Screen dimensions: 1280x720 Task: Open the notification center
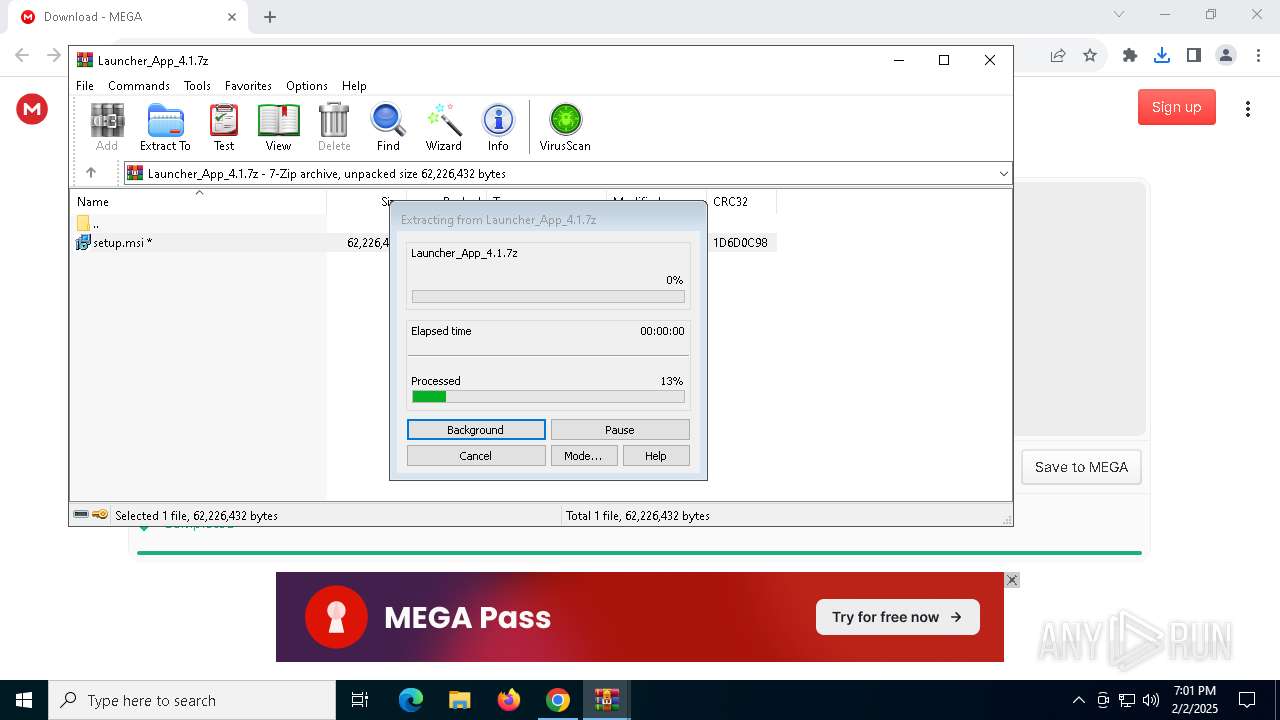(1247, 700)
